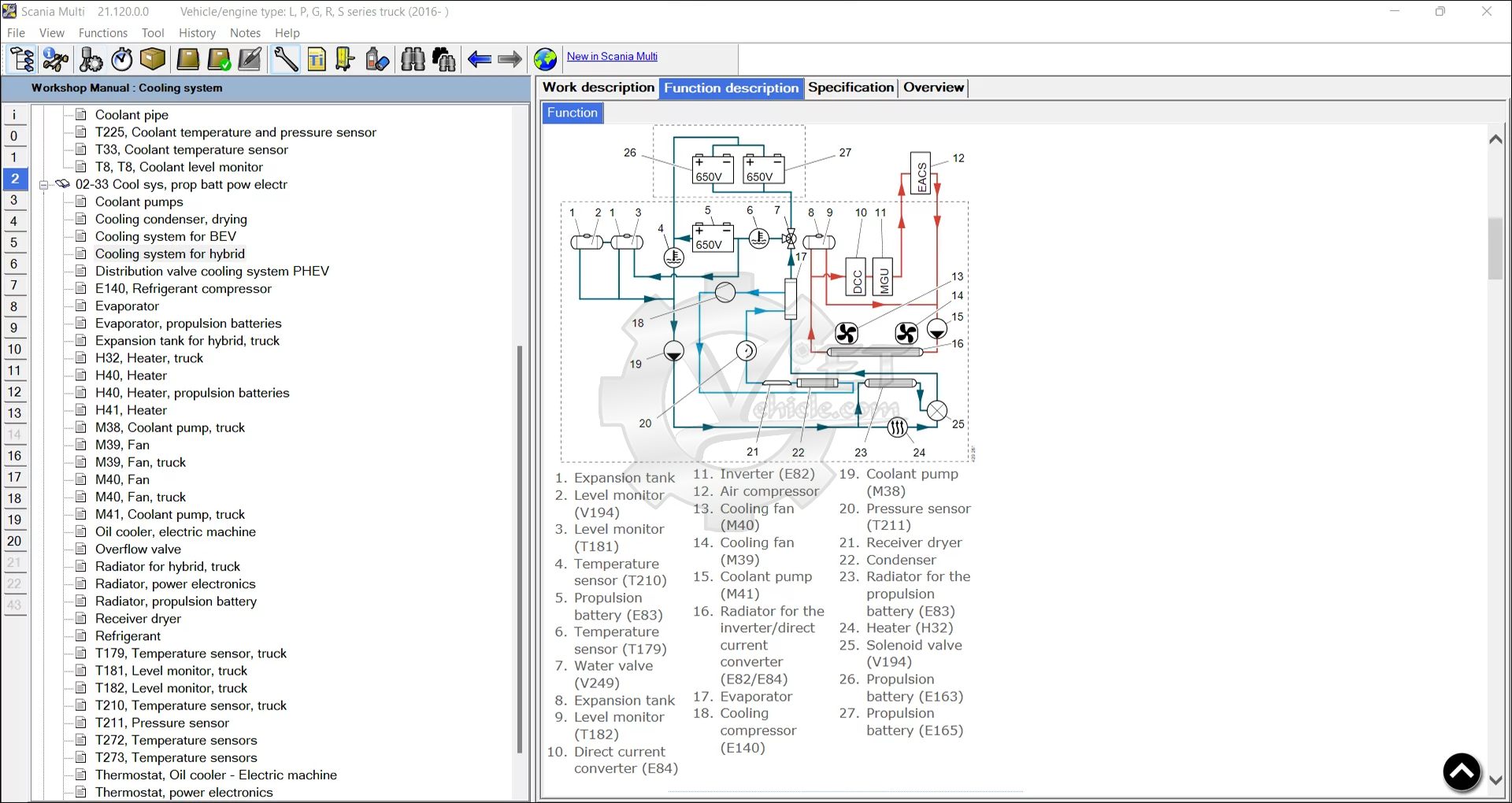
Task: Click the page icon beside Evaporator
Action: click(80, 305)
